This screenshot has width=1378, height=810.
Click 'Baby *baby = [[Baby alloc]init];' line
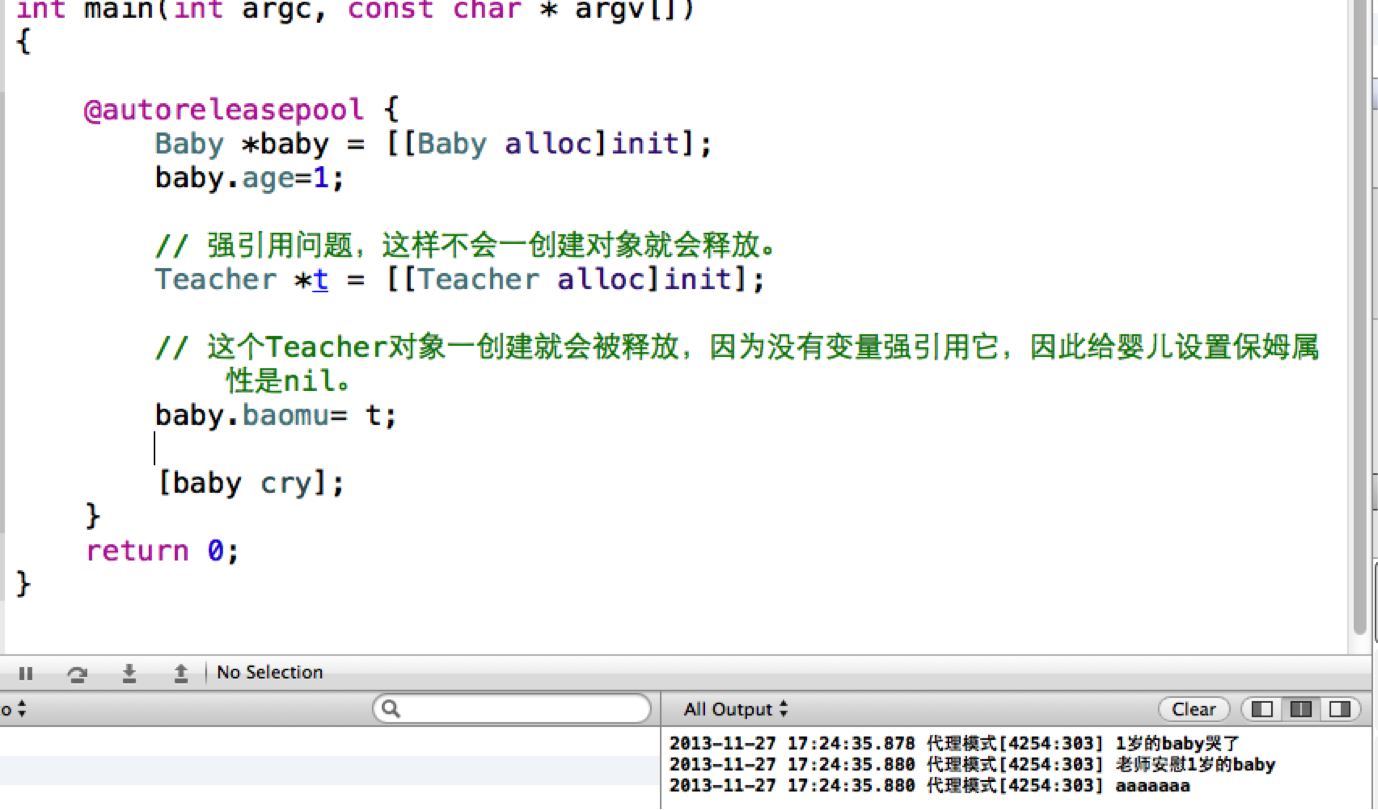click(433, 144)
